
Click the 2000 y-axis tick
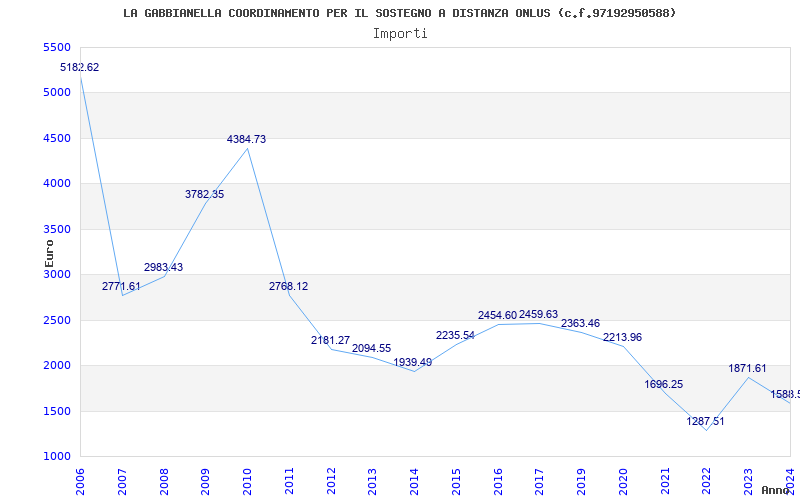point(57,366)
